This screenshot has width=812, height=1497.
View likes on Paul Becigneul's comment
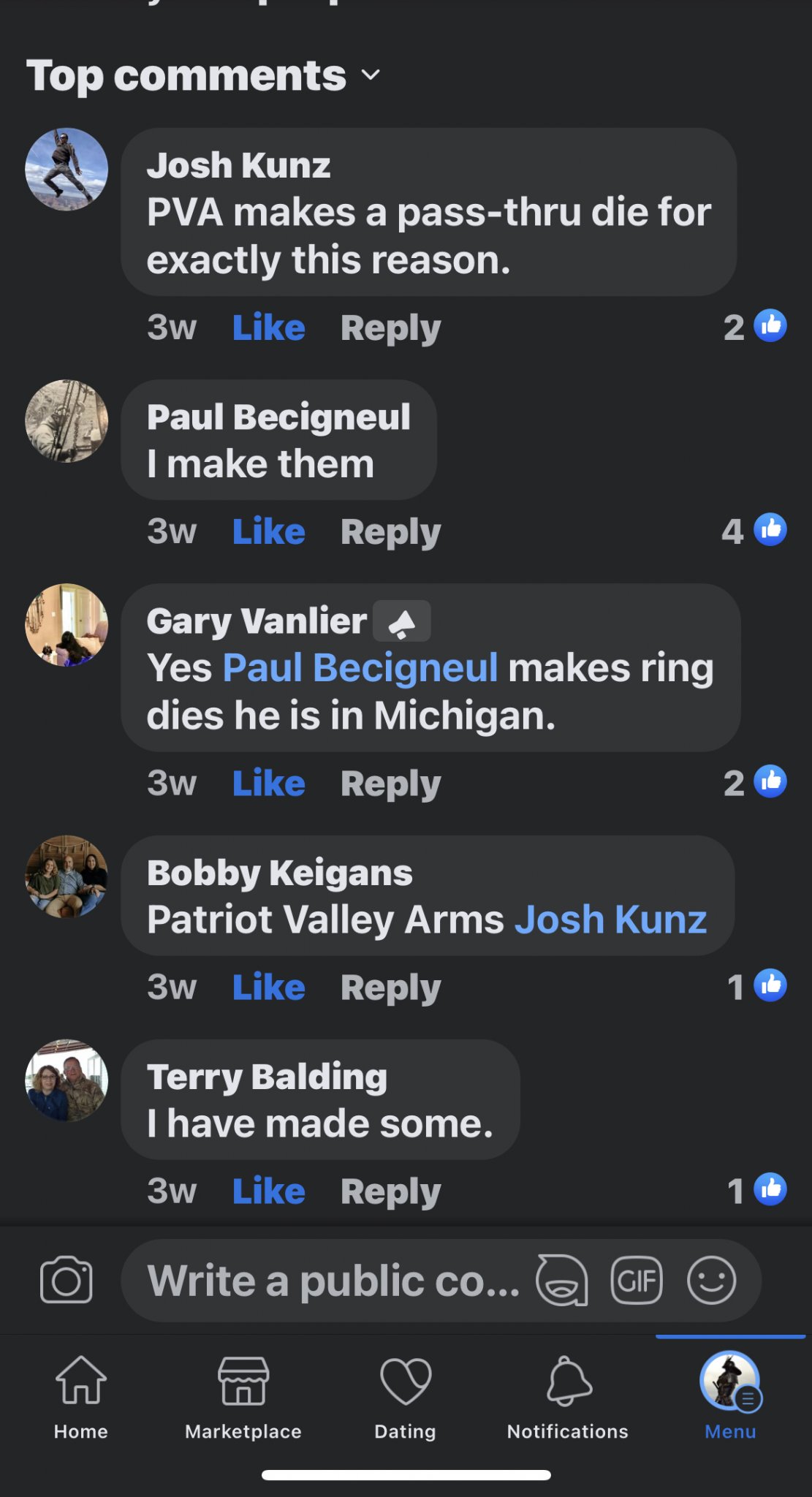click(x=755, y=531)
